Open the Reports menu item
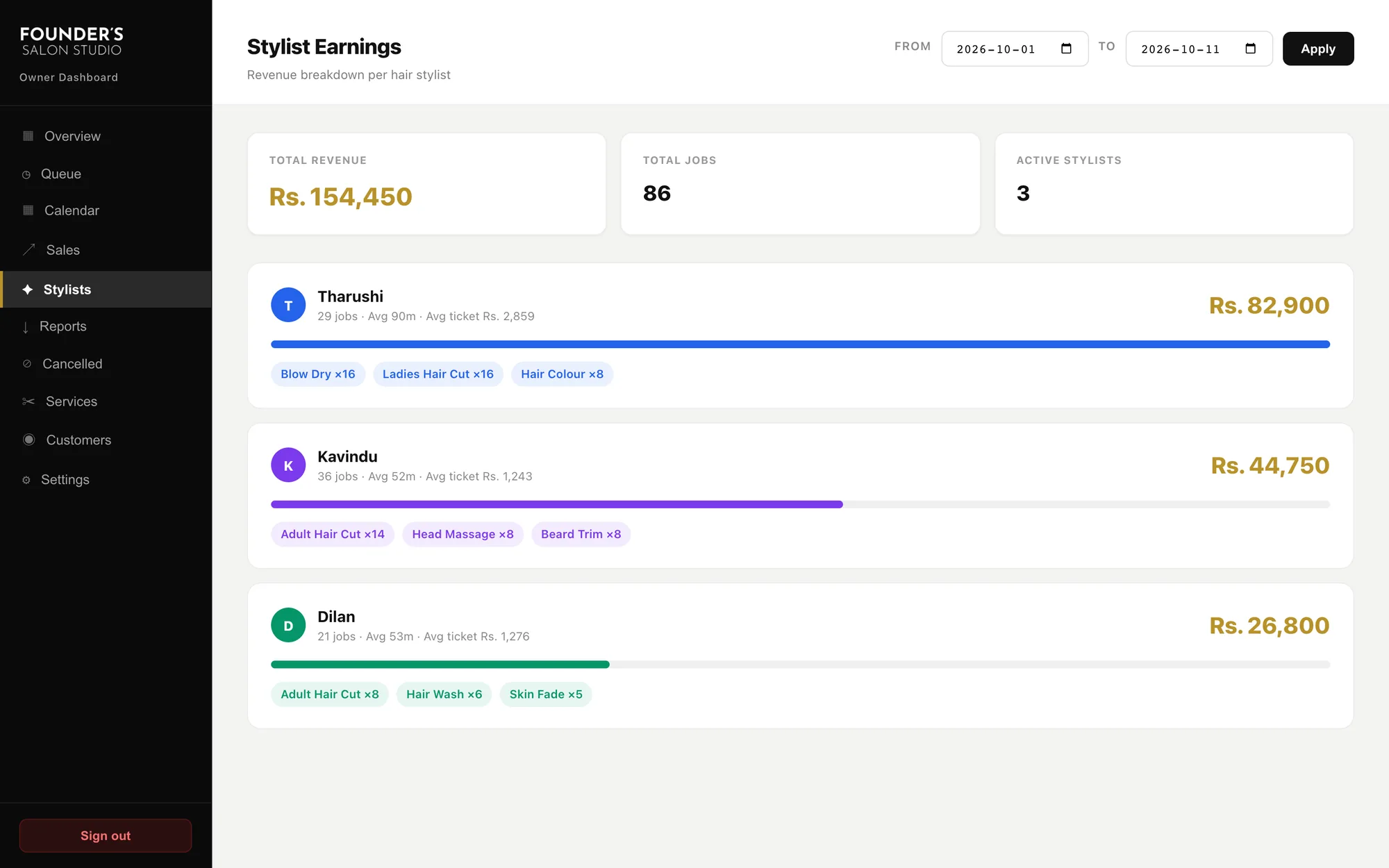The height and width of the screenshot is (868, 1389). [x=106, y=326]
